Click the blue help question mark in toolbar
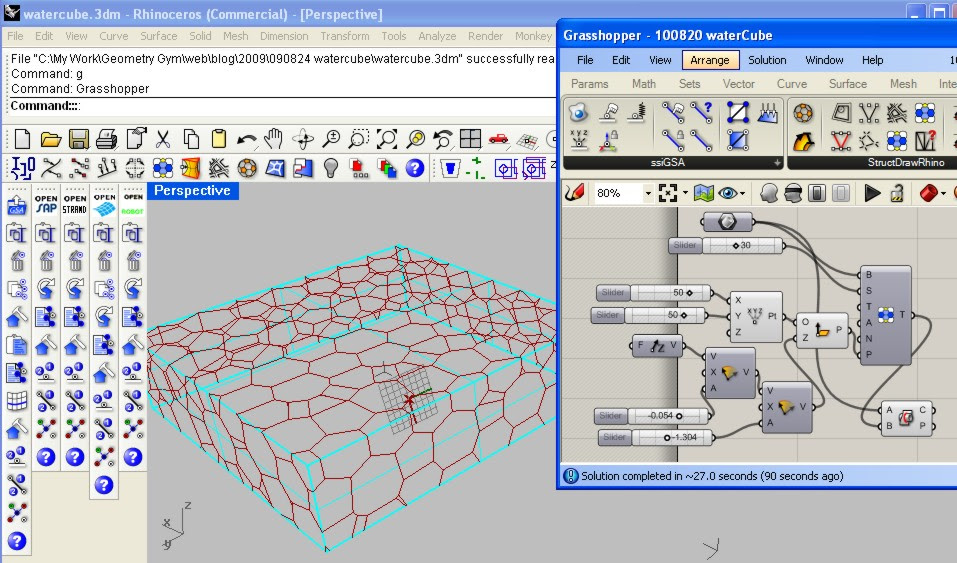Viewport: 957px width, 563px height. pos(415,167)
